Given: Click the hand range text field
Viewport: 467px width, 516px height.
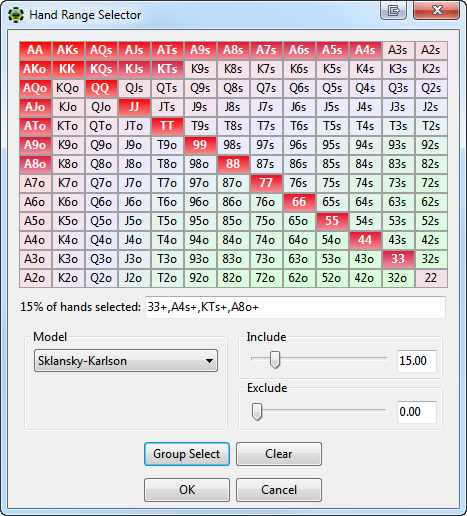Looking at the screenshot, I should point(295,307).
